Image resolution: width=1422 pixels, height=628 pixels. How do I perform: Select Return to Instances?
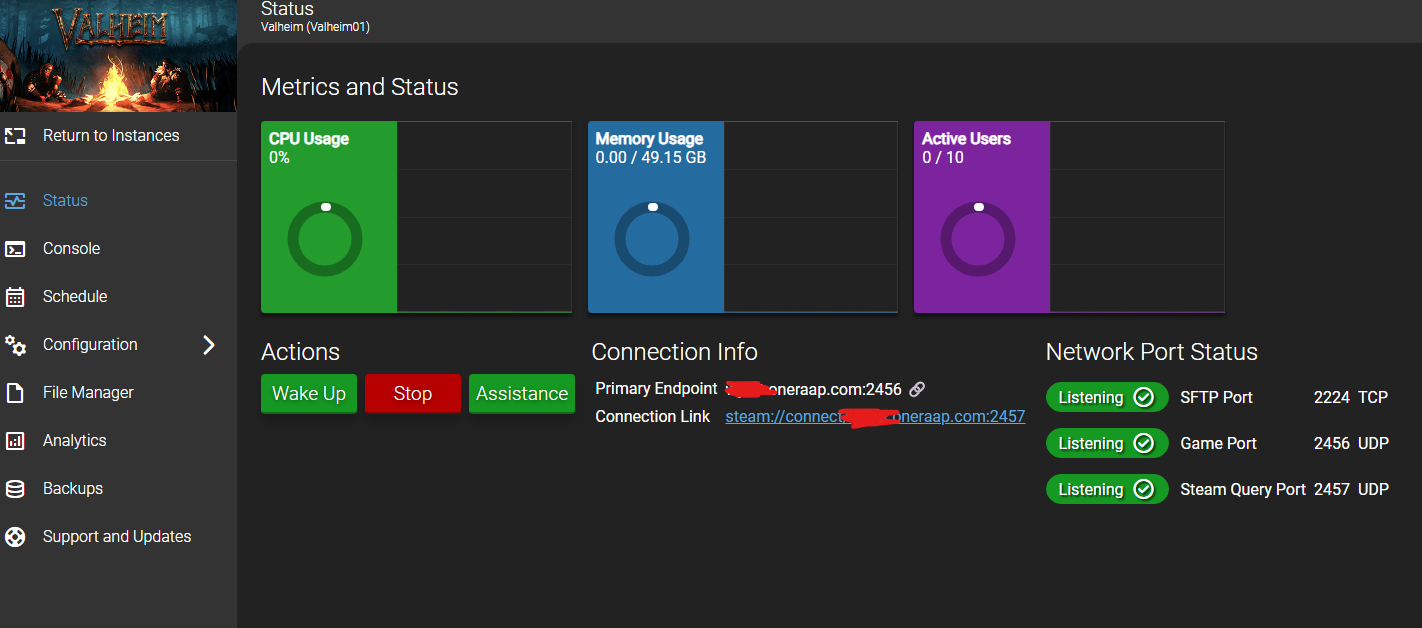click(118, 136)
